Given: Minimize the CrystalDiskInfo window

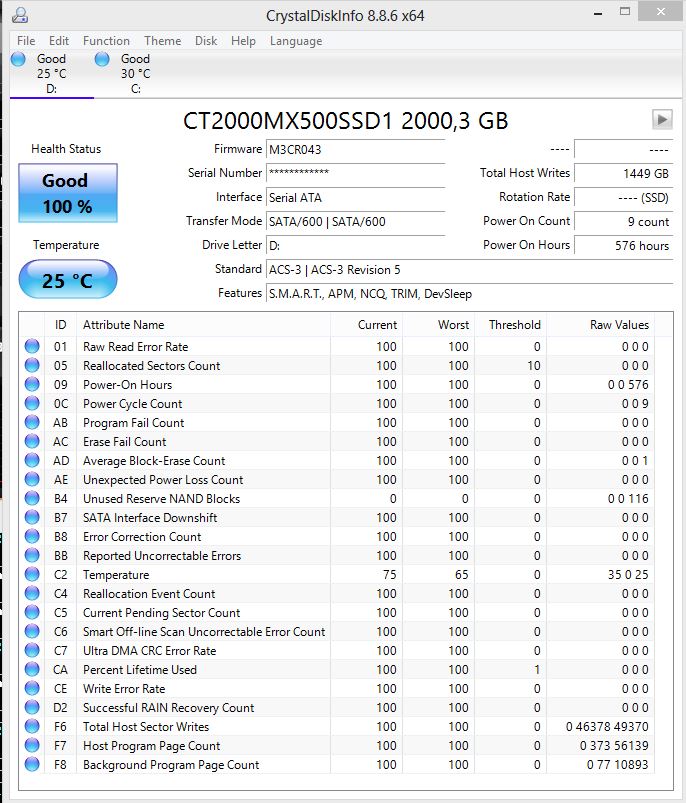Looking at the screenshot, I should tap(597, 13).
